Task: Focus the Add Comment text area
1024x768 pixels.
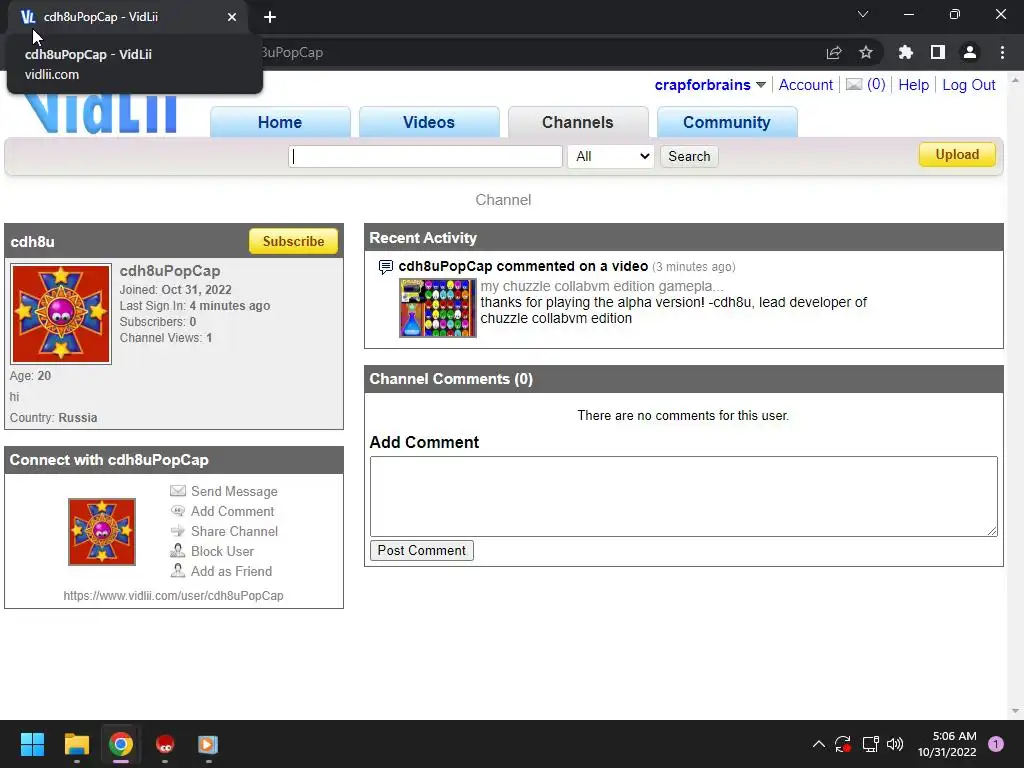Action: tap(684, 496)
